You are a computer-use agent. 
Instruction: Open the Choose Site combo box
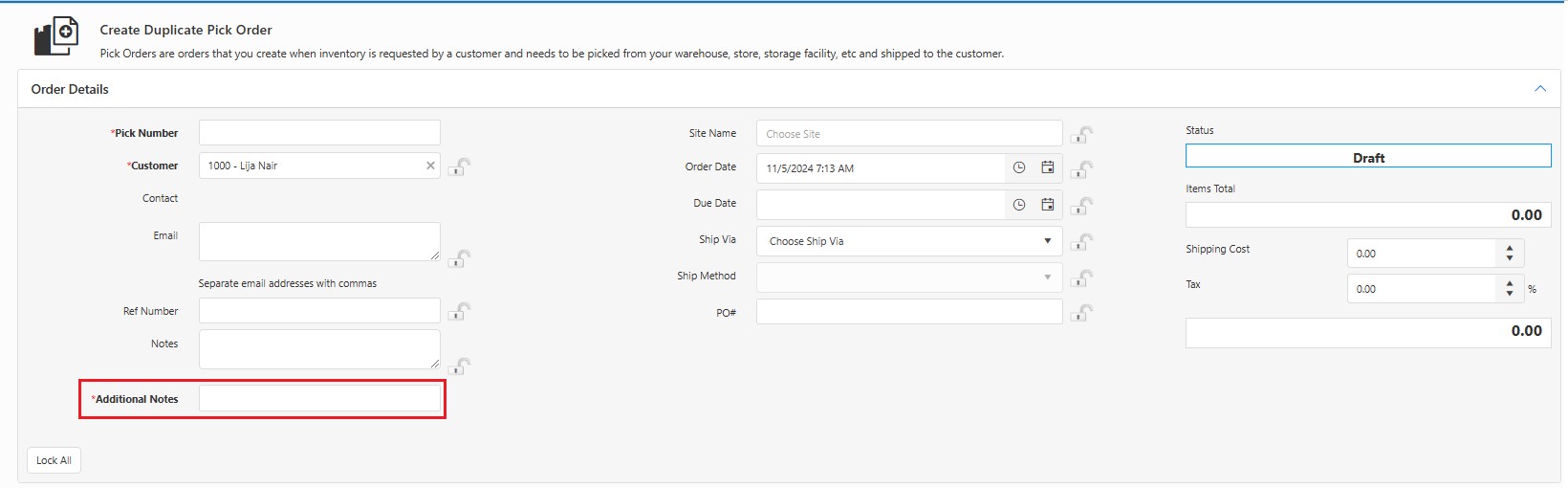pos(908,134)
